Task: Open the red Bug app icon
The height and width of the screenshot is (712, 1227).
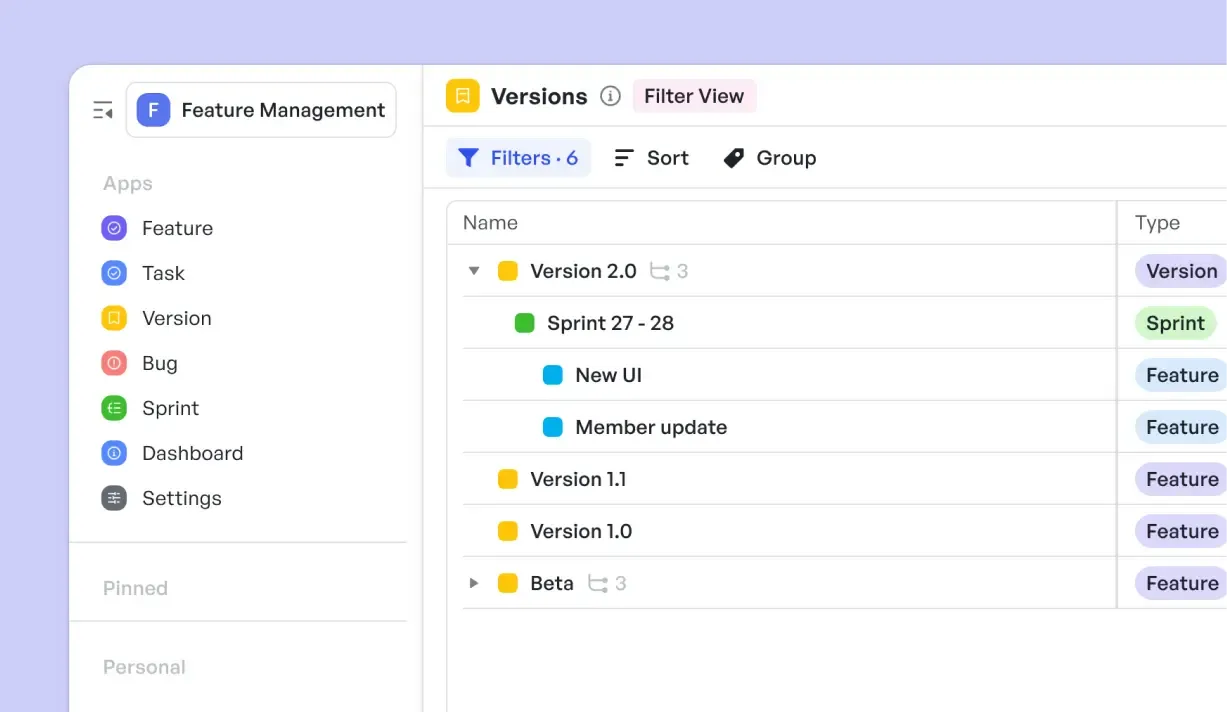Action: pyautogui.click(x=114, y=363)
